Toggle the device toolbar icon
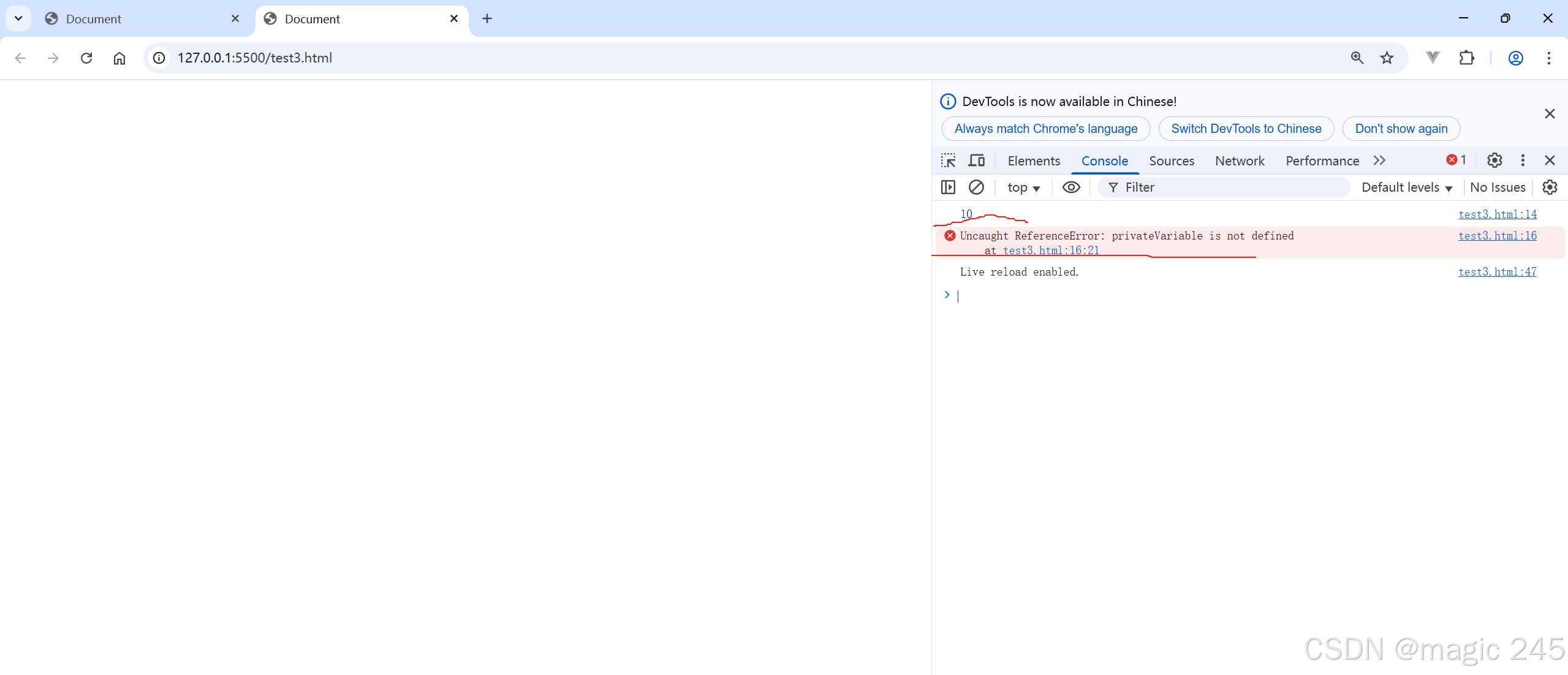 click(976, 160)
